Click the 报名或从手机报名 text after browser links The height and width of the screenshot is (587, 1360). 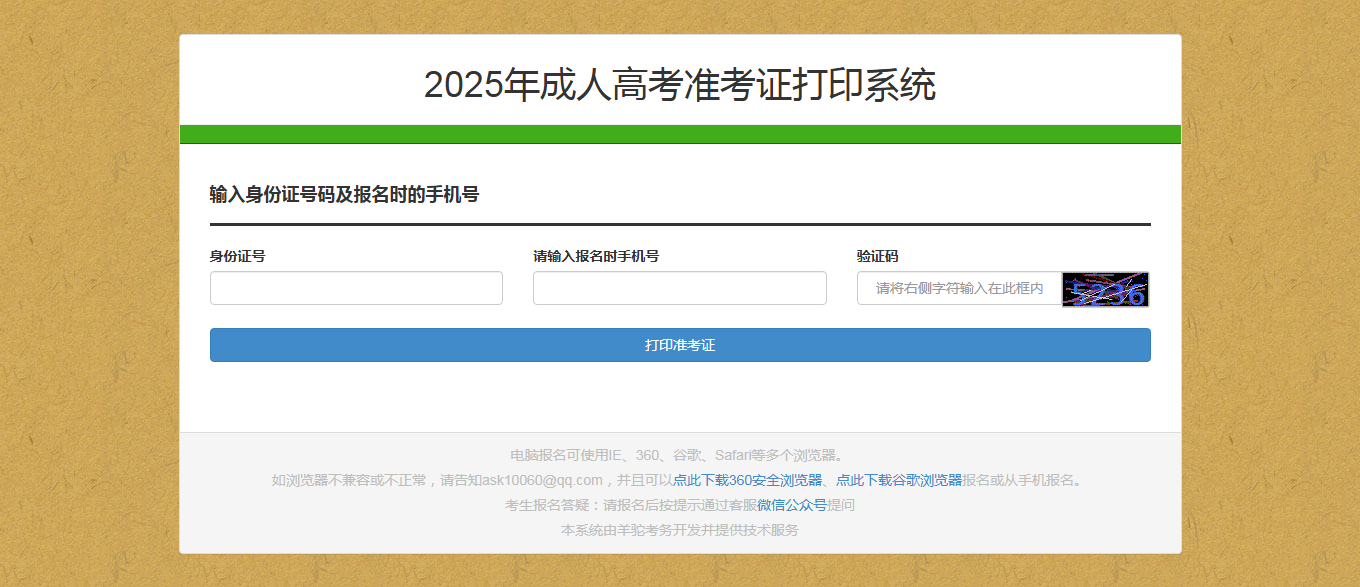1020,480
